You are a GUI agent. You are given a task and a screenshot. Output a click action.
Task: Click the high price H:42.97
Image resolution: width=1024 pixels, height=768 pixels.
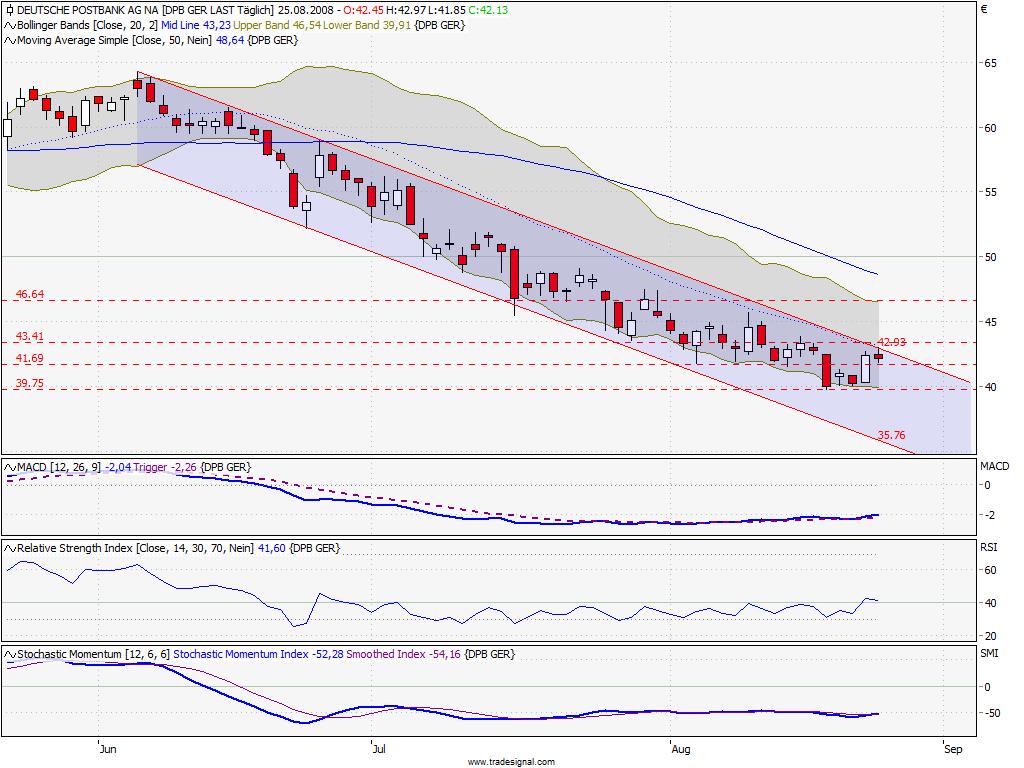click(x=406, y=10)
